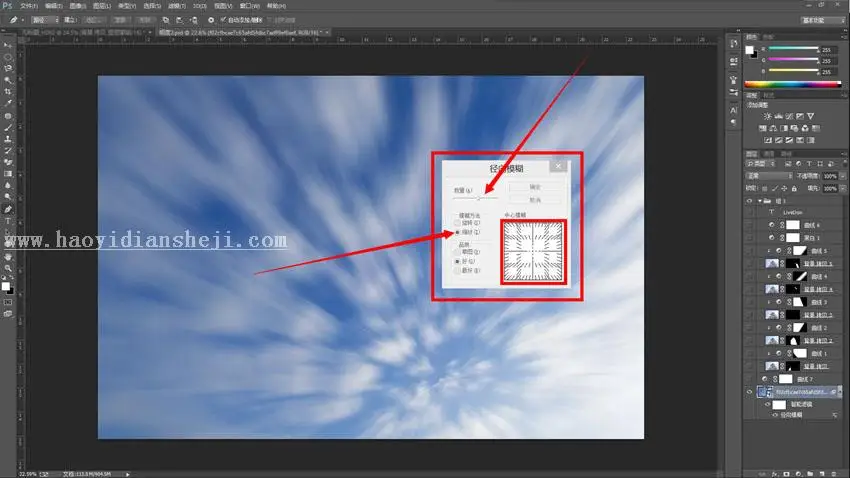Select the Move tool in the toolbox

(8, 46)
